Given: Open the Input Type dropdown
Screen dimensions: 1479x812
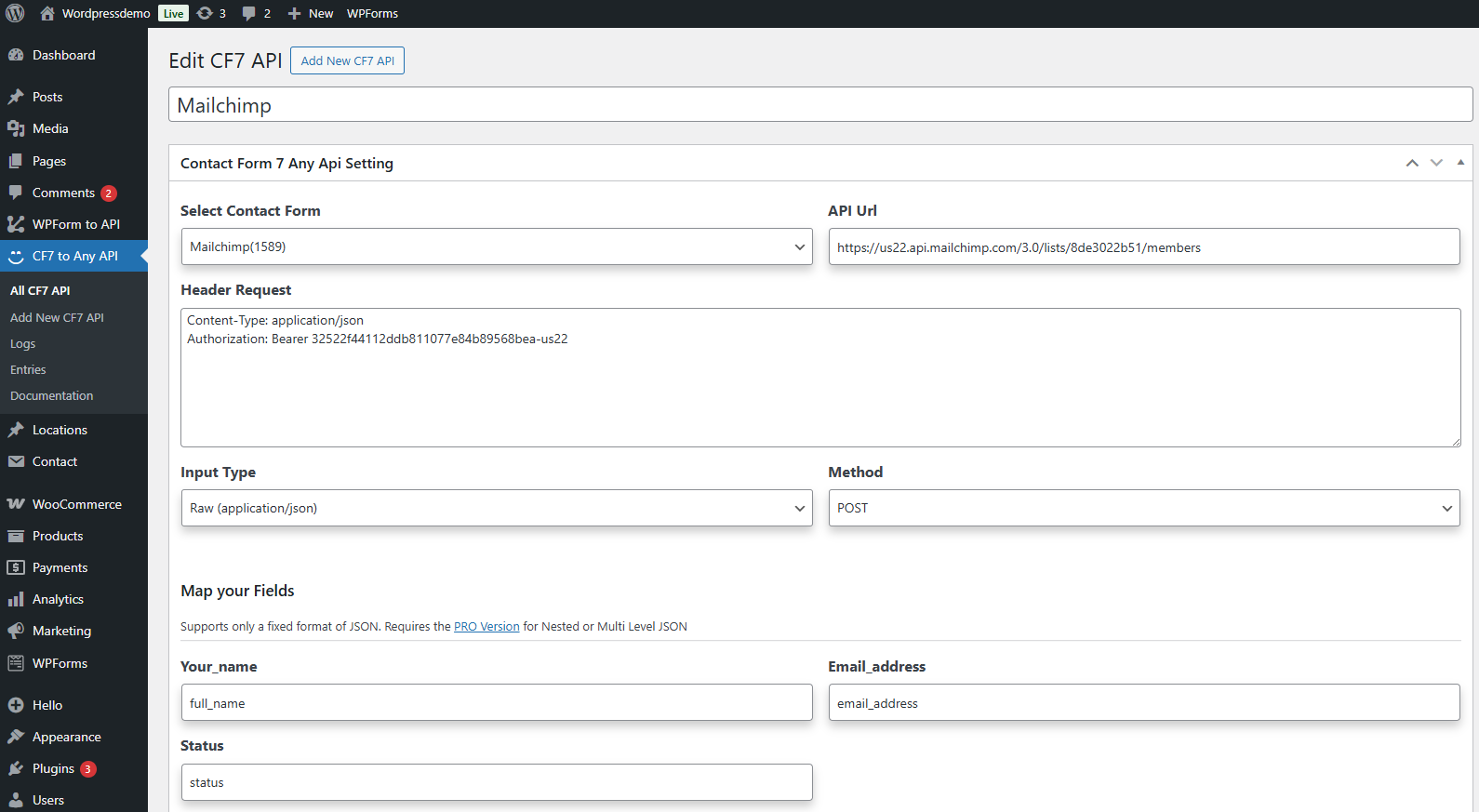Looking at the screenshot, I should point(497,508).
